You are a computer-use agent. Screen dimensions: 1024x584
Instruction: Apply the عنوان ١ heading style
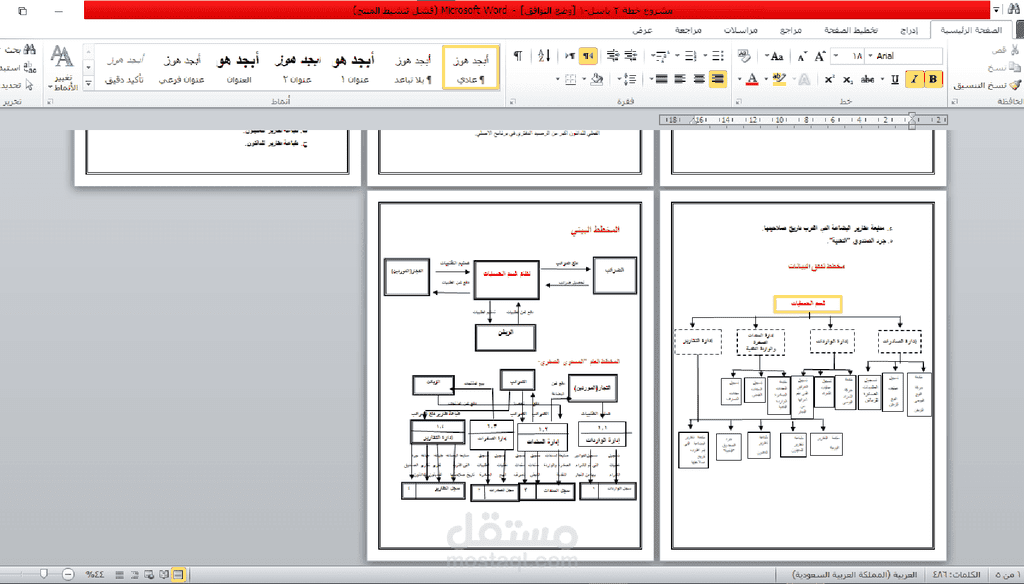[x=353, y=68]
